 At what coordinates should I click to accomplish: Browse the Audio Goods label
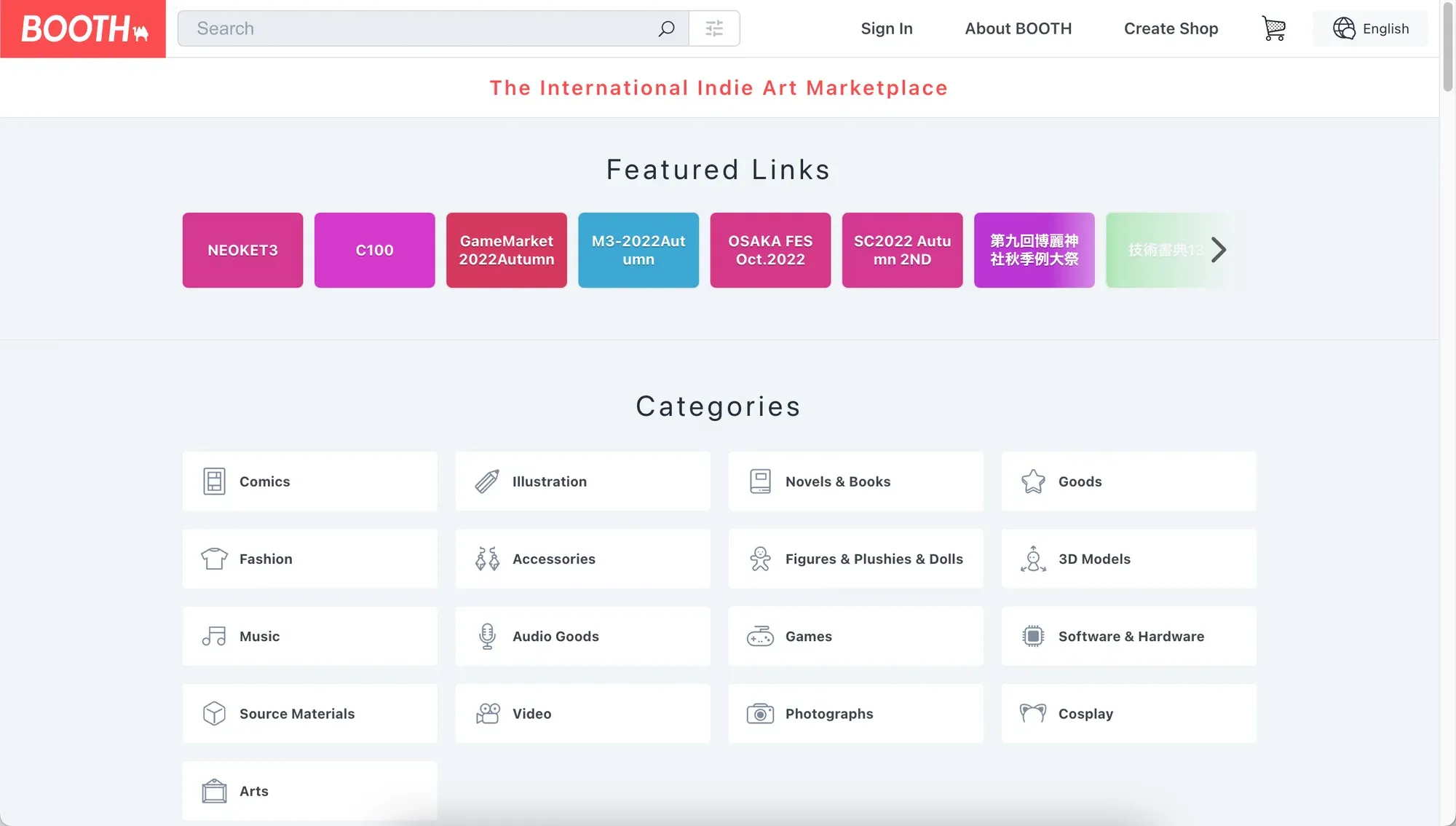(555, 636)
